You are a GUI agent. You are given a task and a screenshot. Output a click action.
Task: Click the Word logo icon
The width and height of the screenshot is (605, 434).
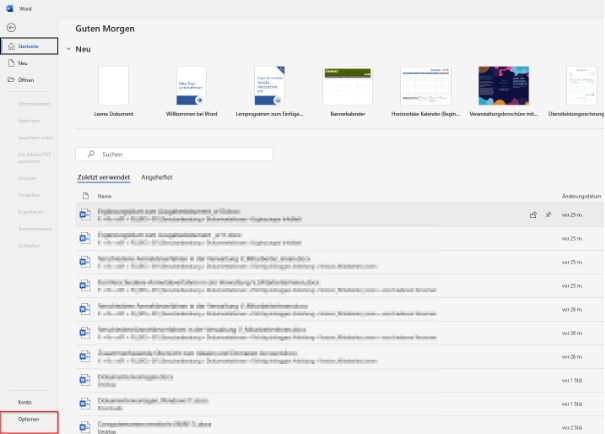(x=9, y=8)
